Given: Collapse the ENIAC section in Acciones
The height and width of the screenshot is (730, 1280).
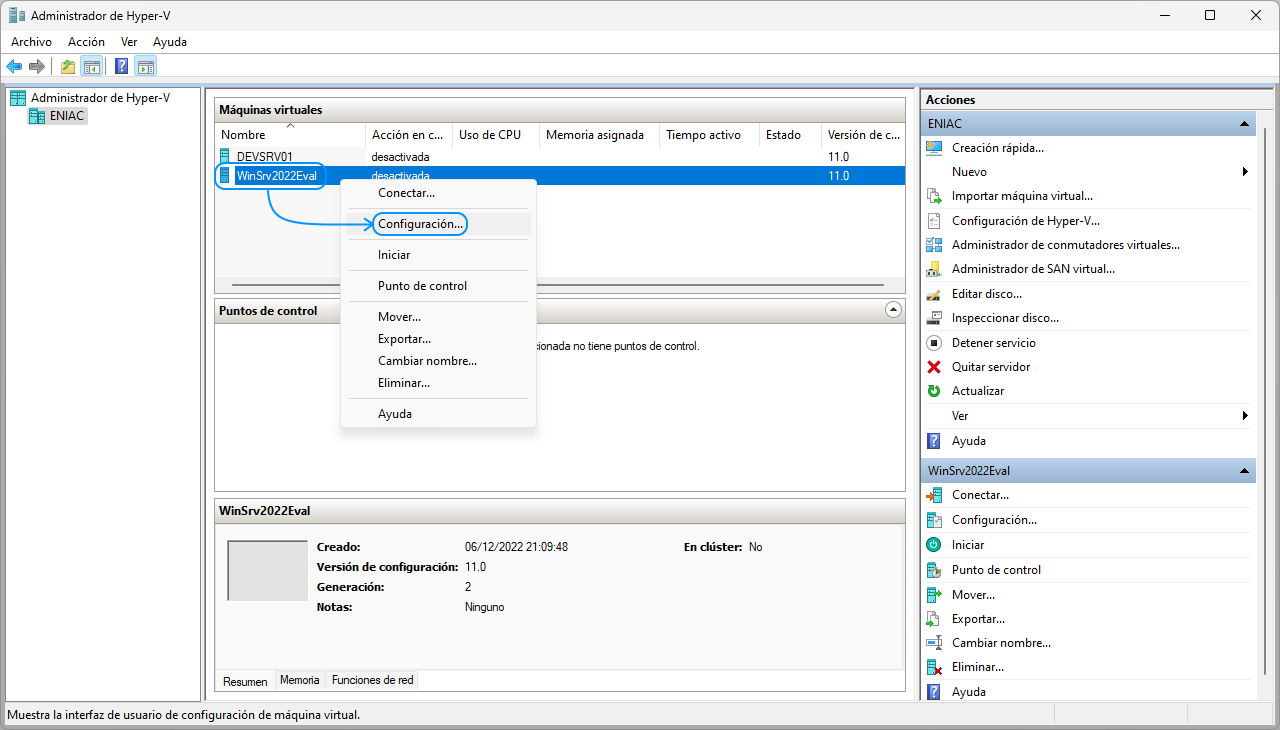Looking at the screenshot, I should pyautogui.click(x=1244, y=124).
